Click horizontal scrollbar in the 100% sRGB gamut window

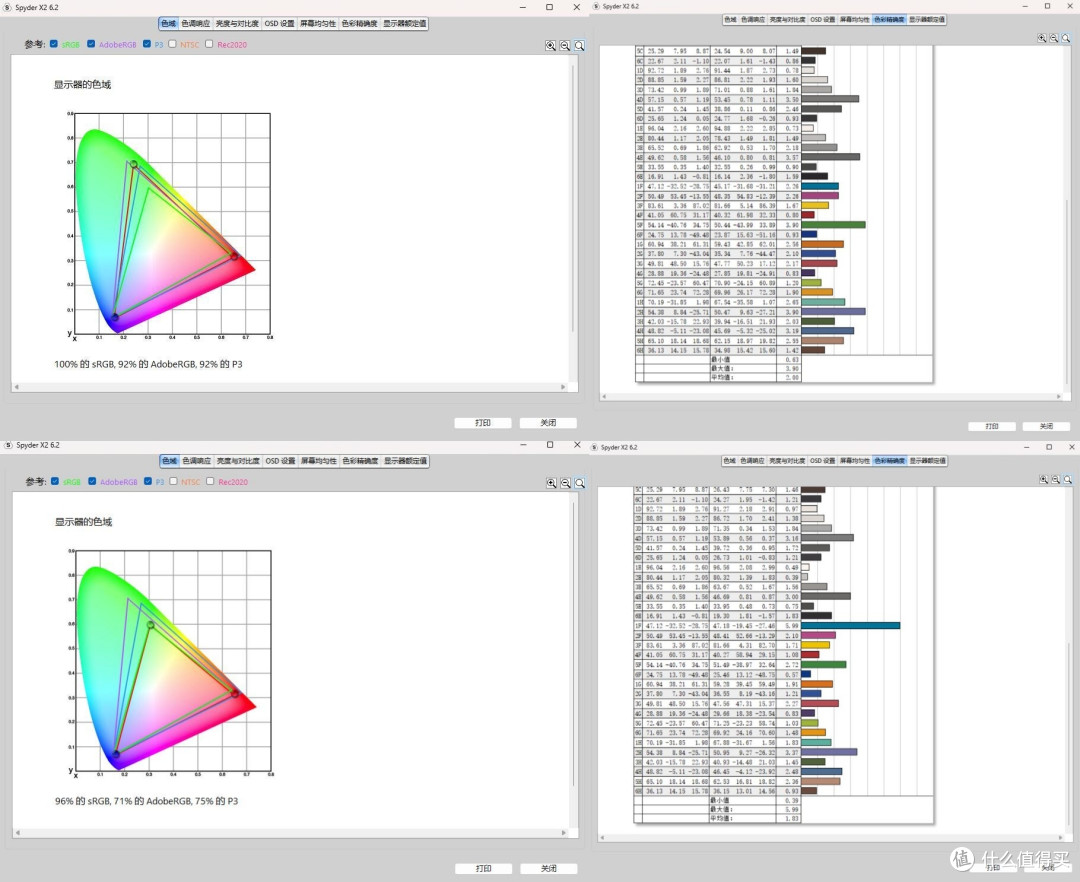click(289, 387)
